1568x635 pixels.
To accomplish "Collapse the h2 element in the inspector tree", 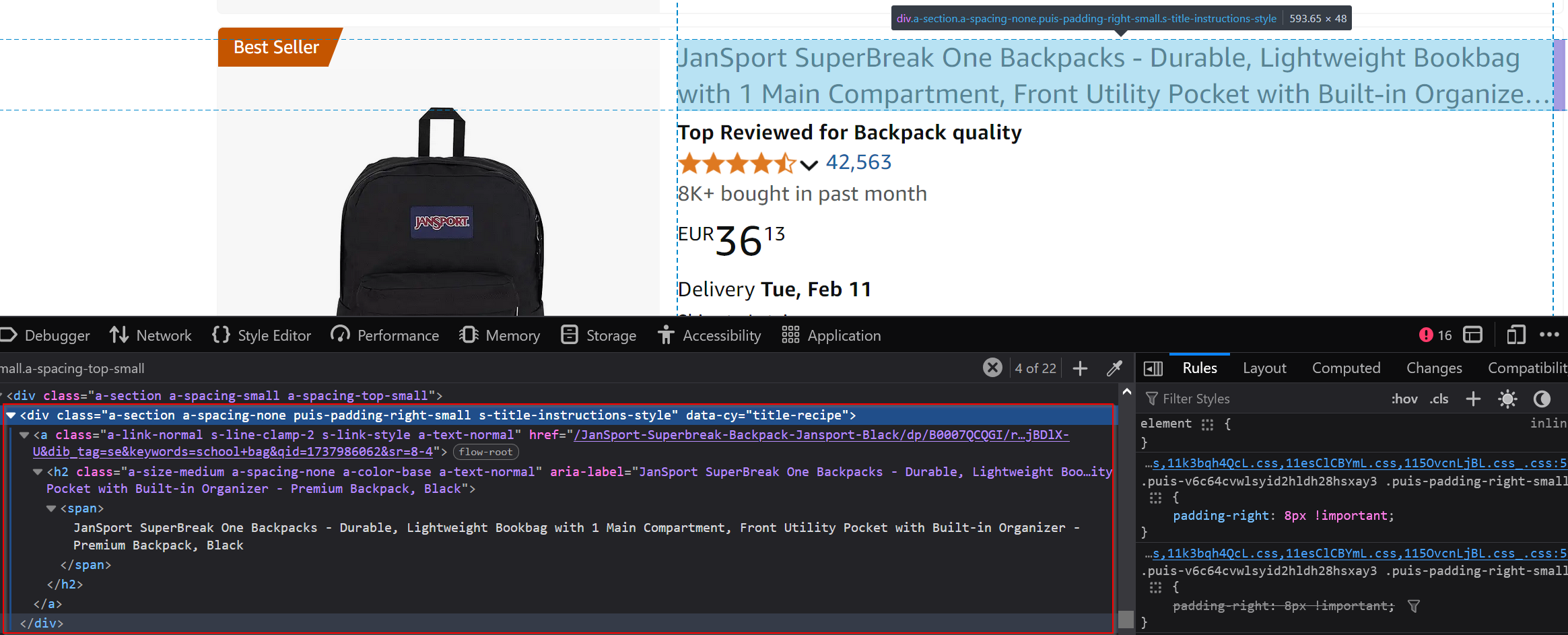I will point(37,471).
